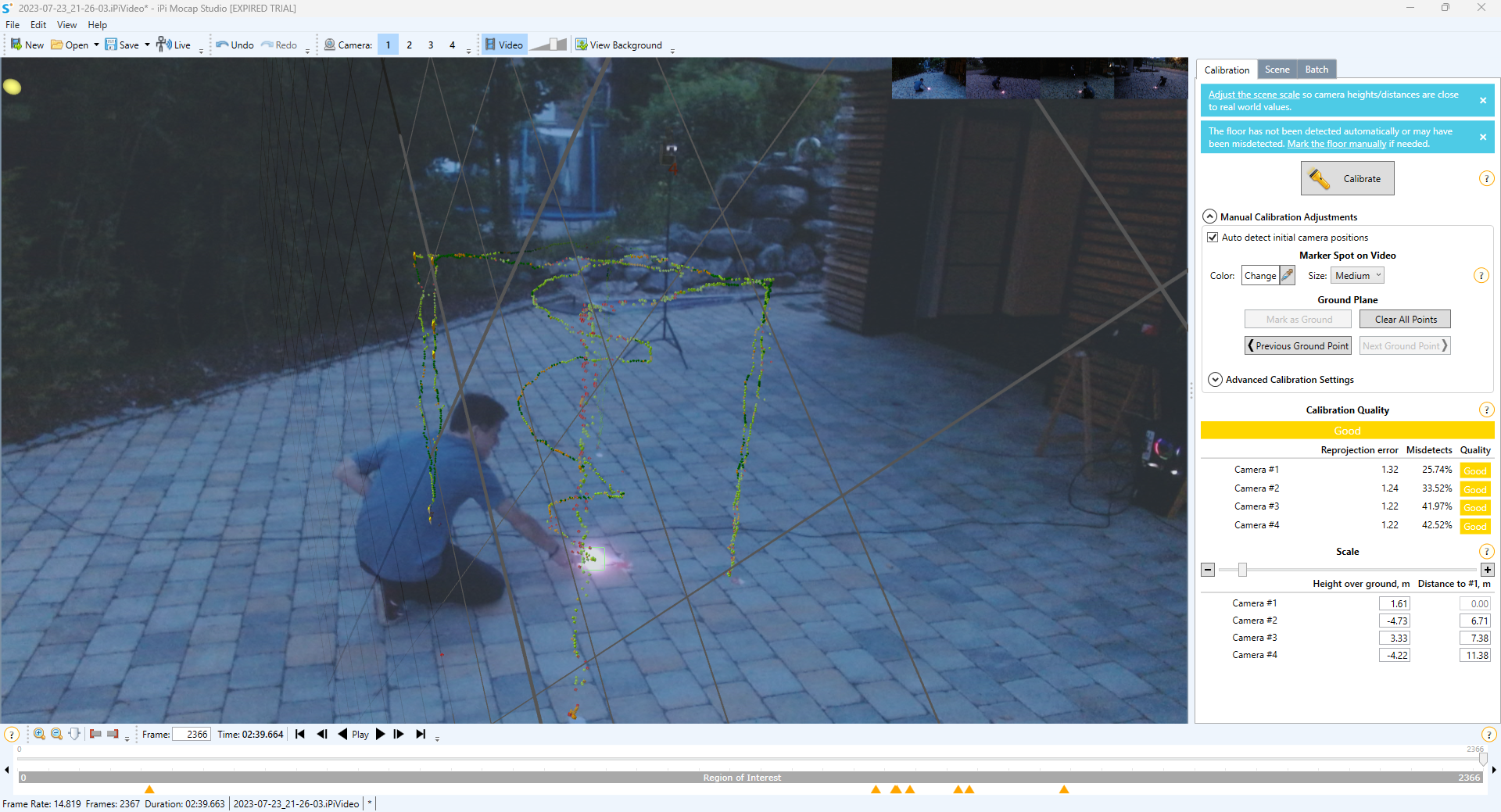Set region of interest start flag
The image size is (1501, 812).
click(x=95, y=734)
